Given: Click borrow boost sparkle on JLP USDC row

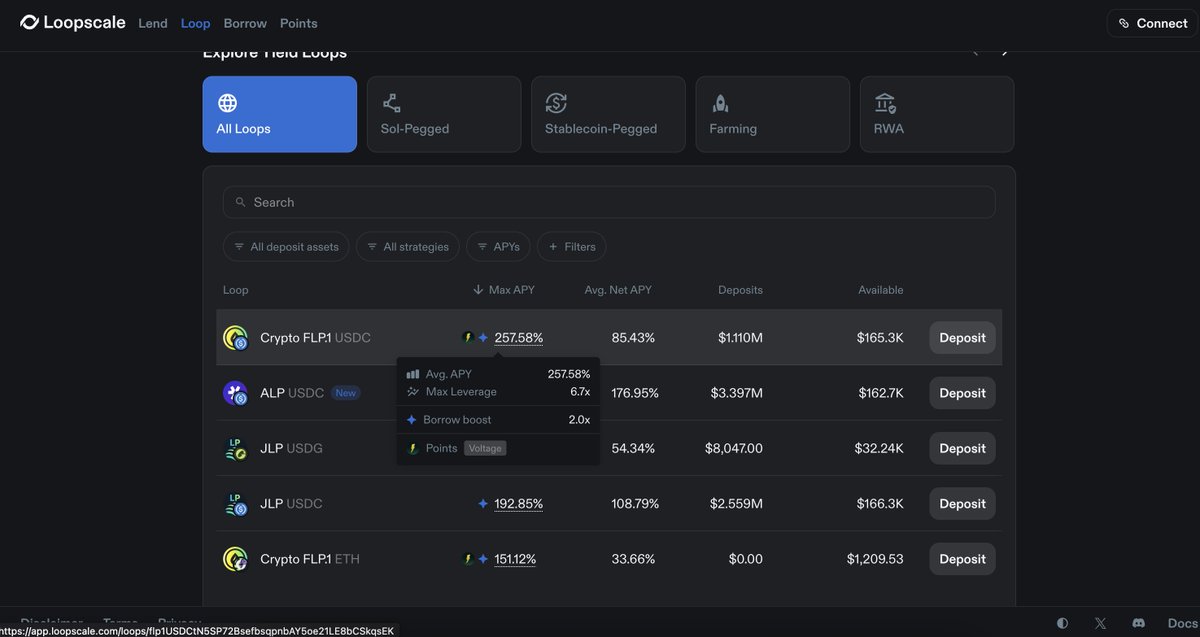Looking at the screenshot, I should coord(483,504).
